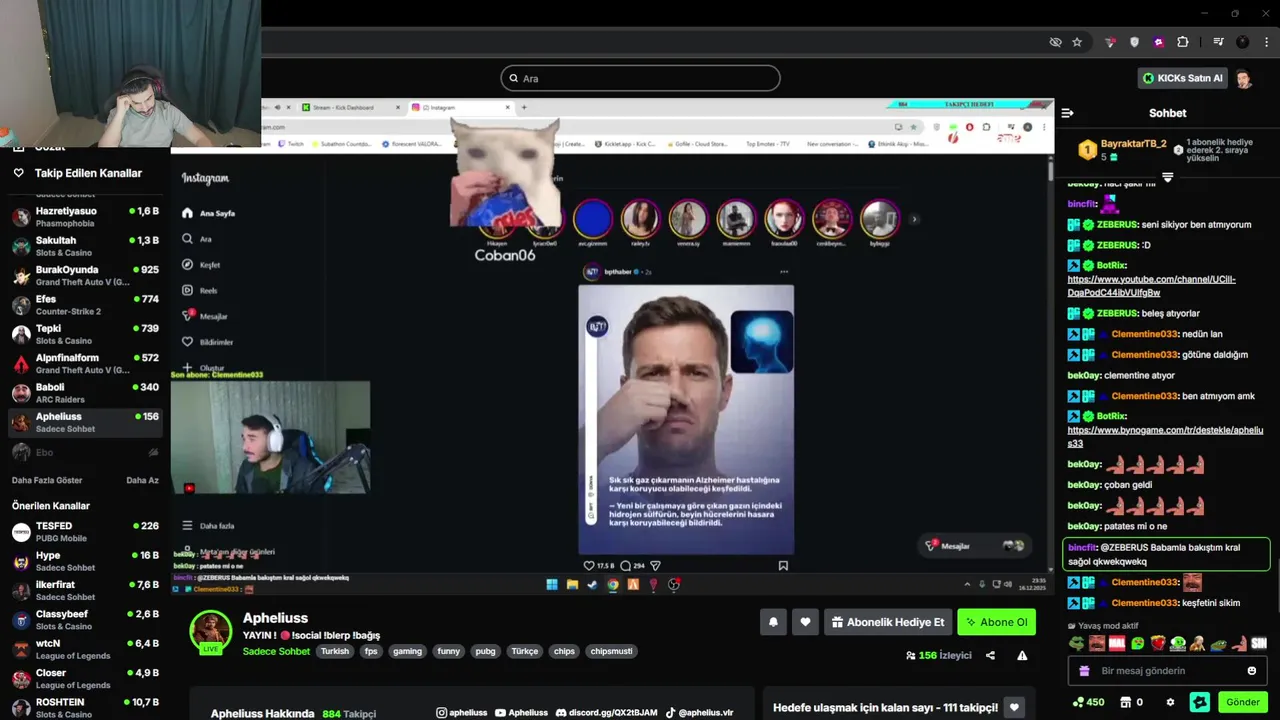Click BayraktarTB_2 top gifter name
Screen dimensions: 1280x720
click(1133, 144)
